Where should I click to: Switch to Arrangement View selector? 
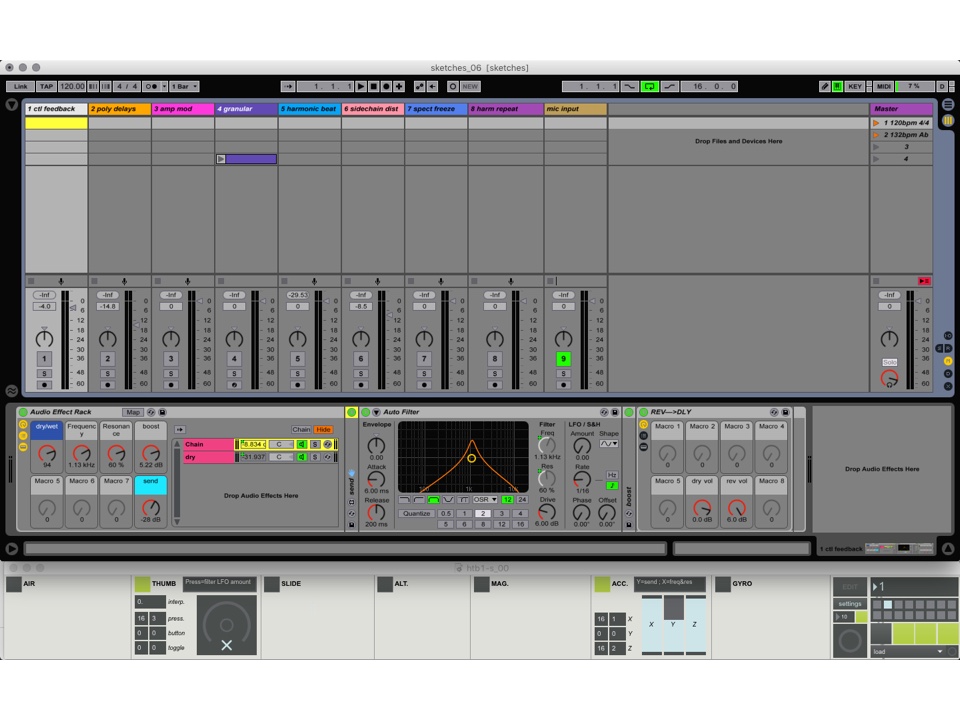948,105
